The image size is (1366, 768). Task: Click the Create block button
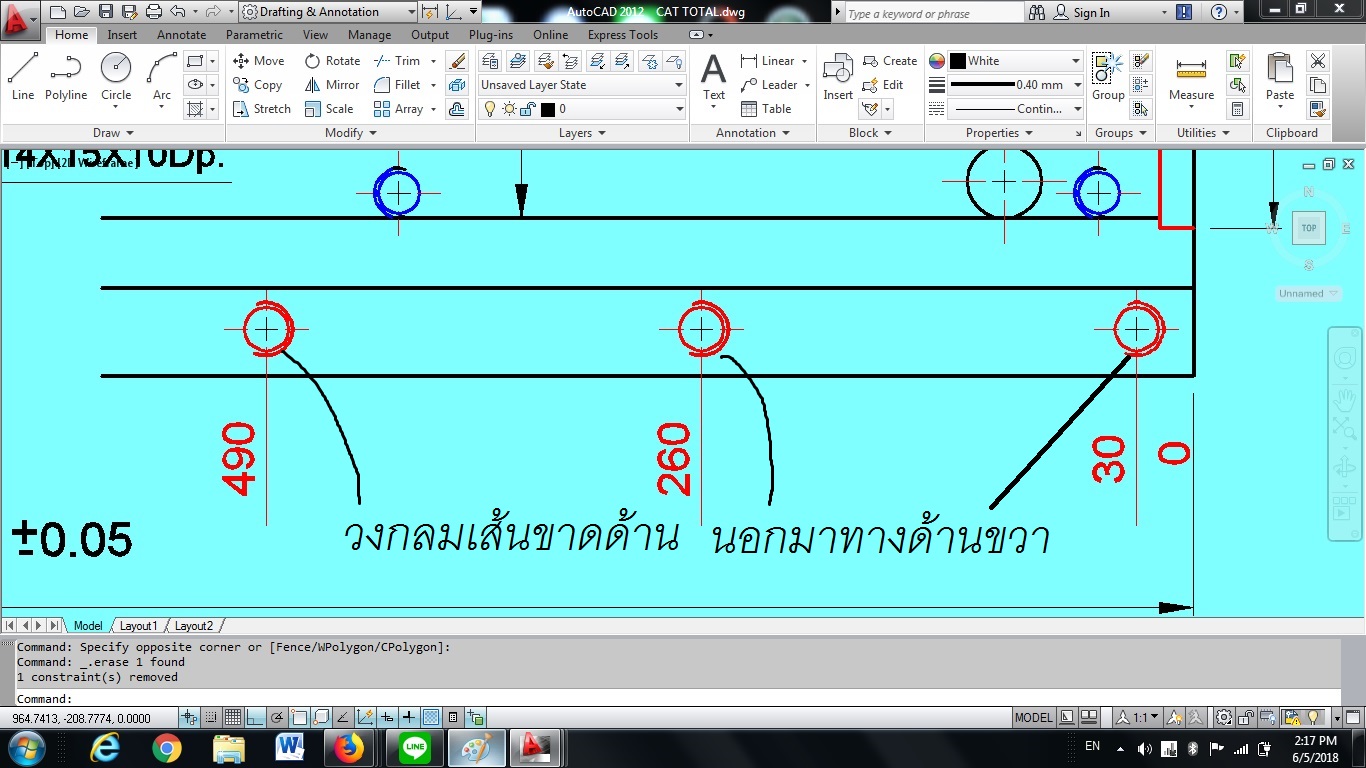click(x=890, y=61)
